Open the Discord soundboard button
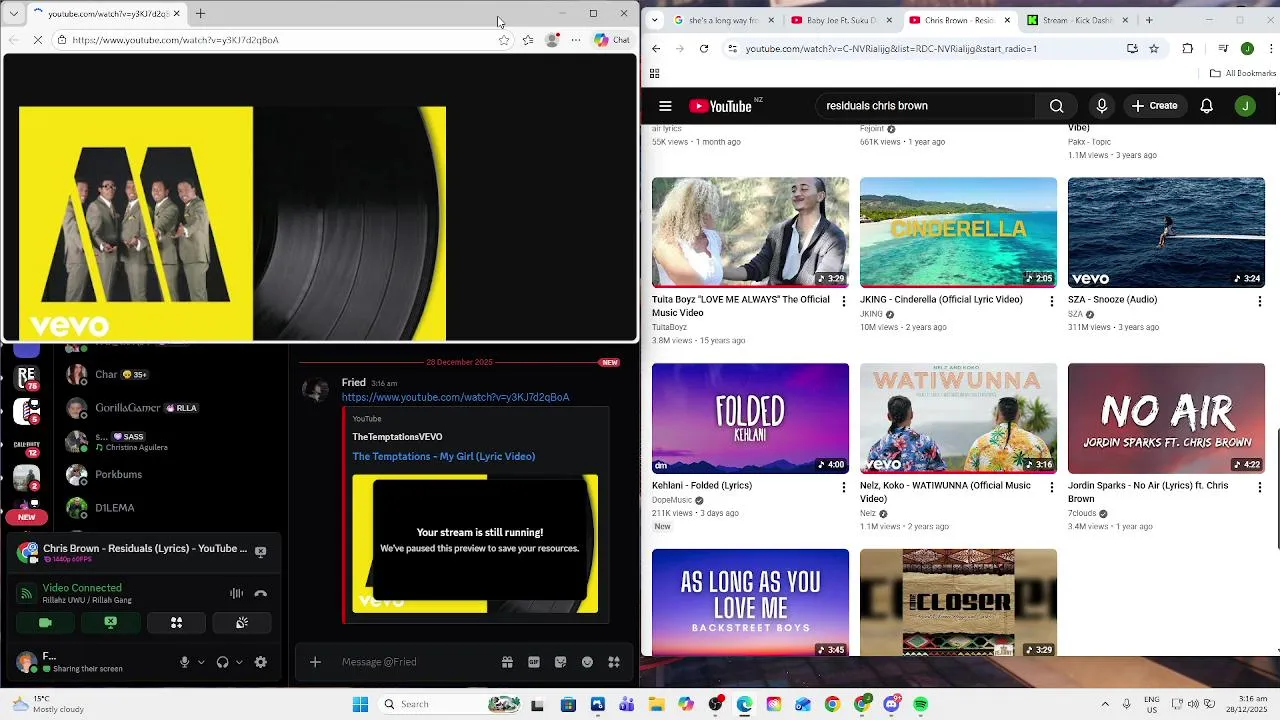1280x720 pixels. pos(242,622)
